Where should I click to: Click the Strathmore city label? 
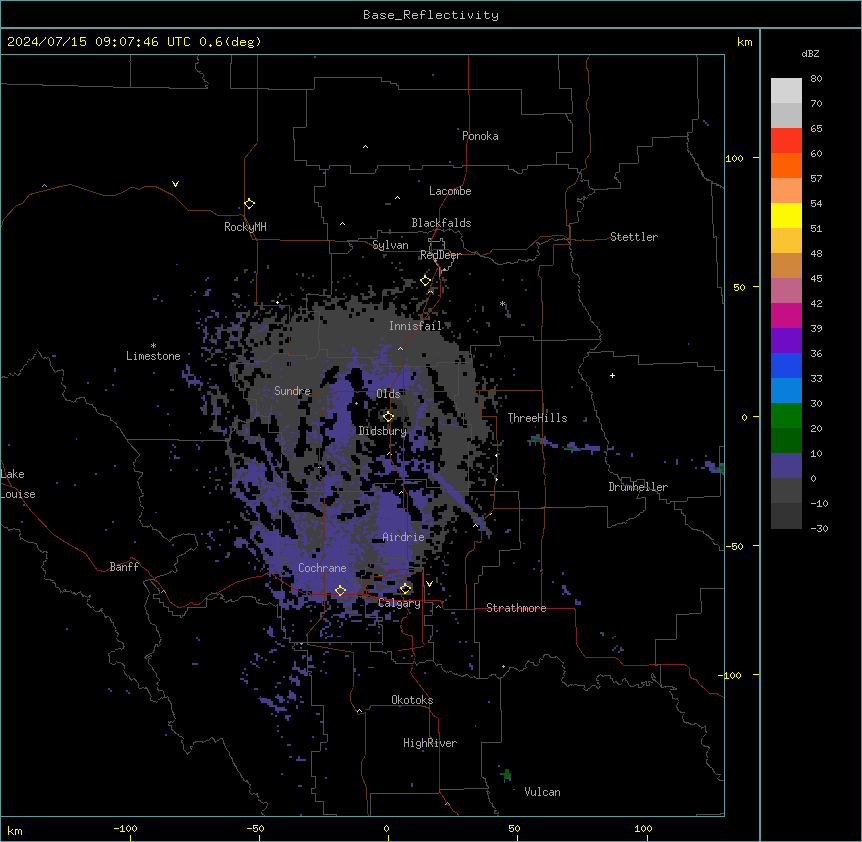point(516,608)
